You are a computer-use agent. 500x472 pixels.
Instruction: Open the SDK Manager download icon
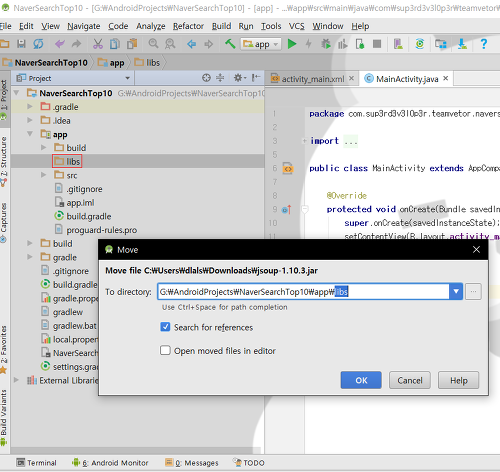462,44
